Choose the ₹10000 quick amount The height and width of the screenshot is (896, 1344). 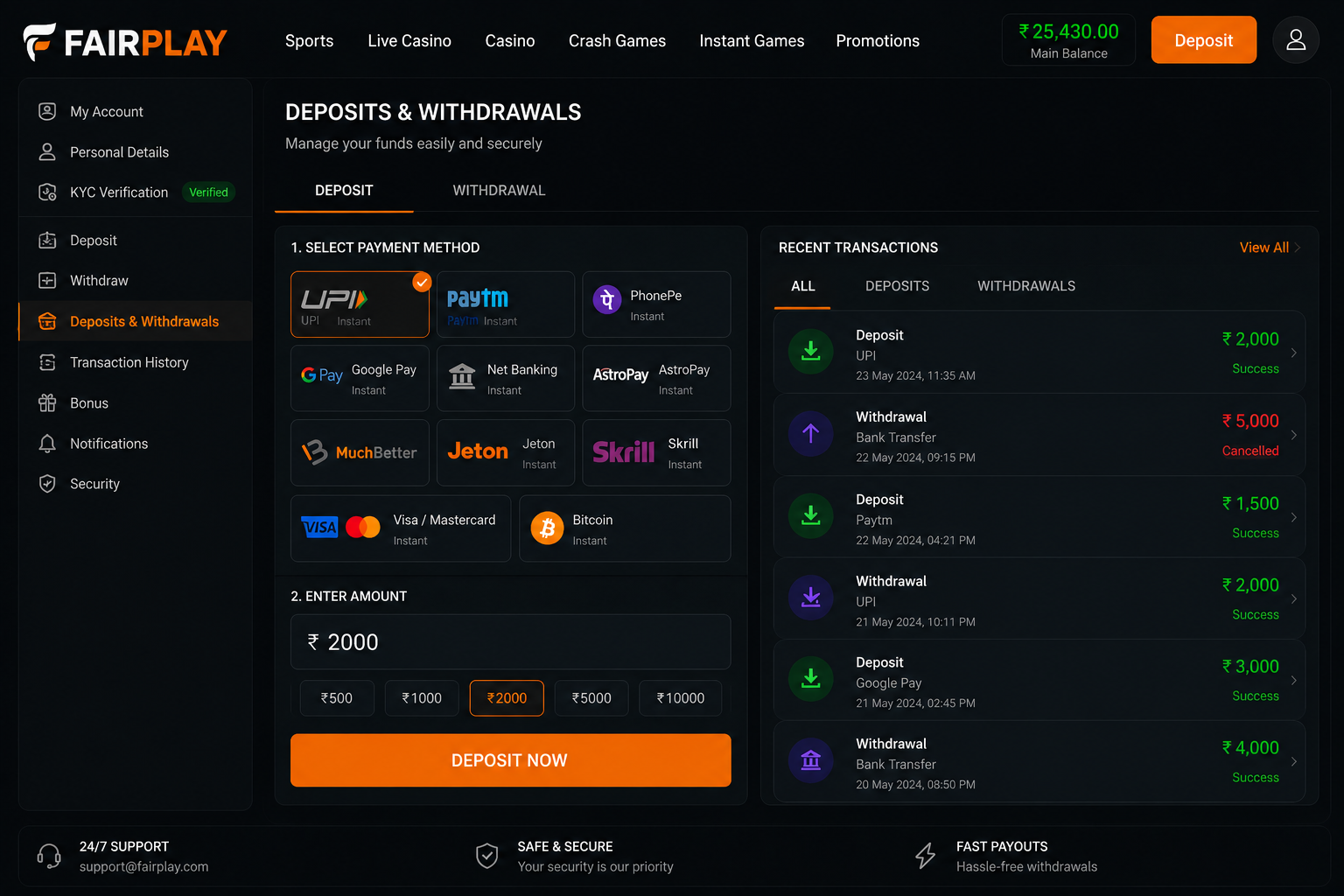click(680, 698)
